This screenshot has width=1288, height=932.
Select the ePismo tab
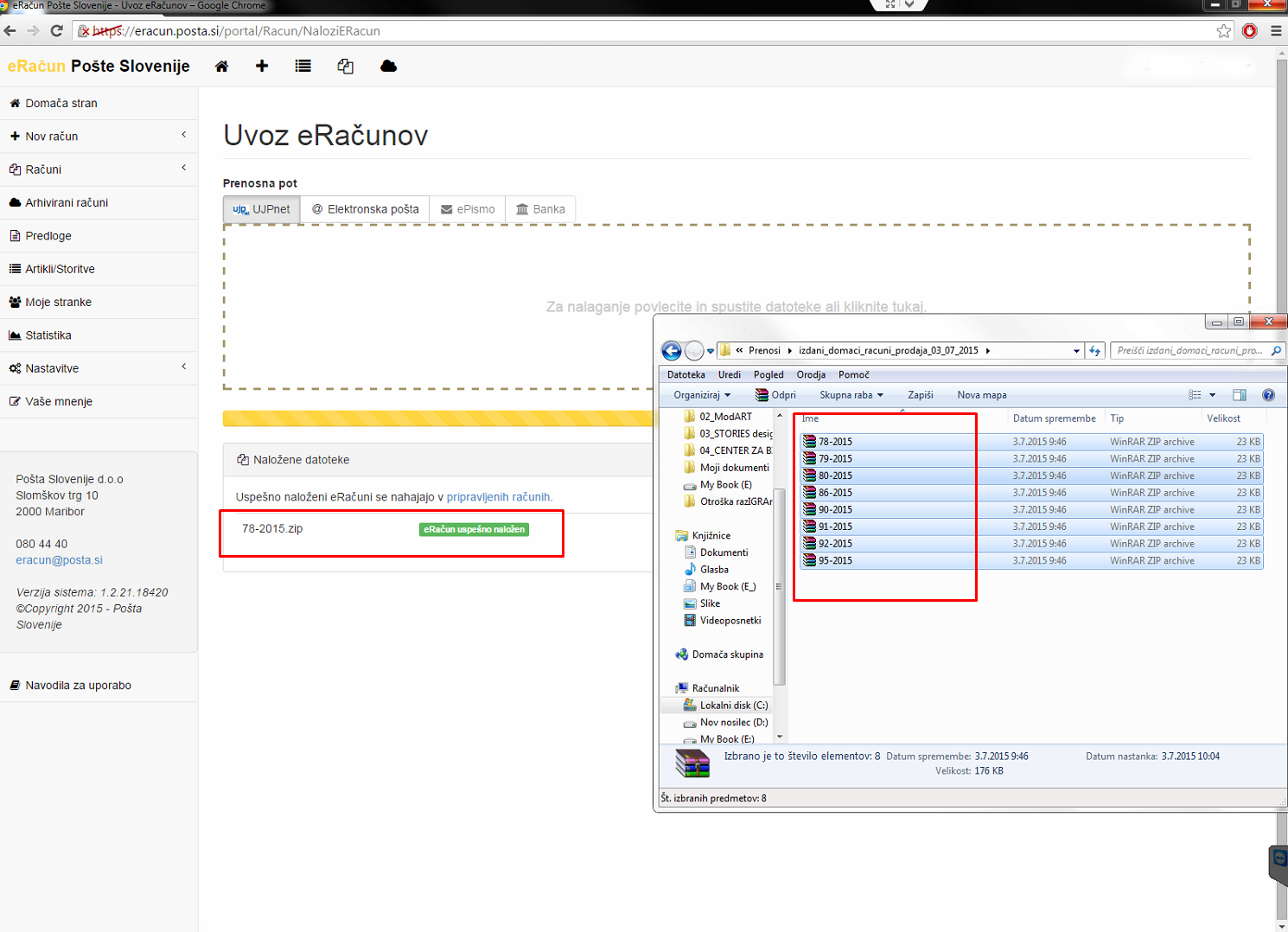click(x=468, y=209)
